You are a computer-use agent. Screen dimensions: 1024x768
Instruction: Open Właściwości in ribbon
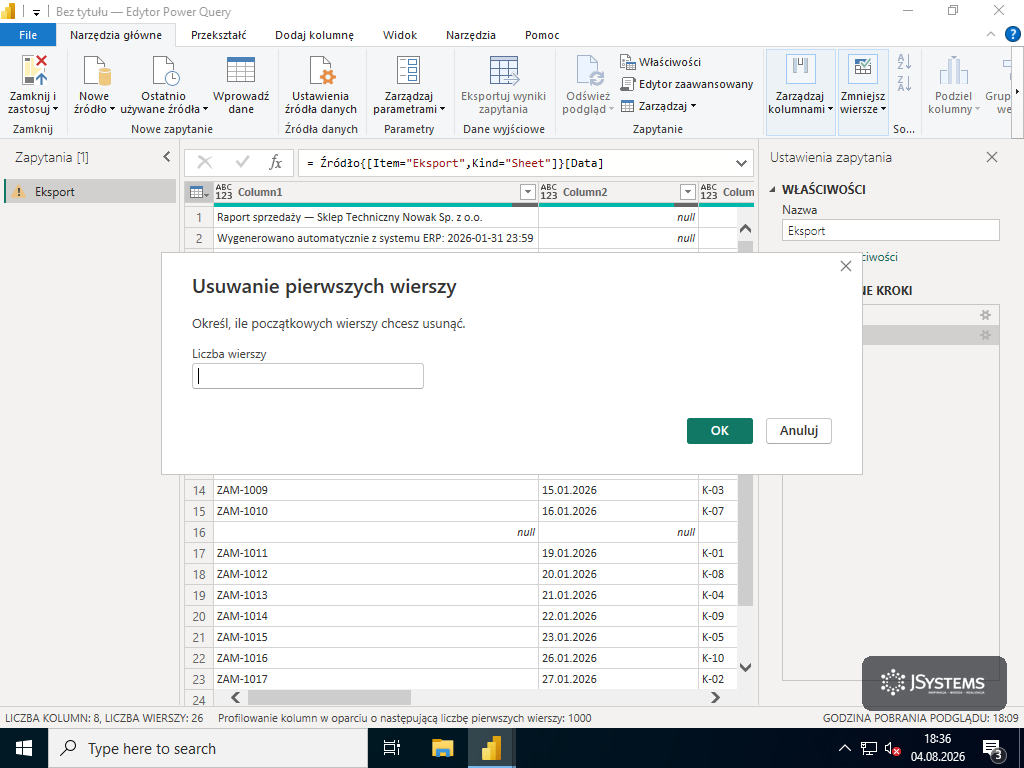coord(660,62)
